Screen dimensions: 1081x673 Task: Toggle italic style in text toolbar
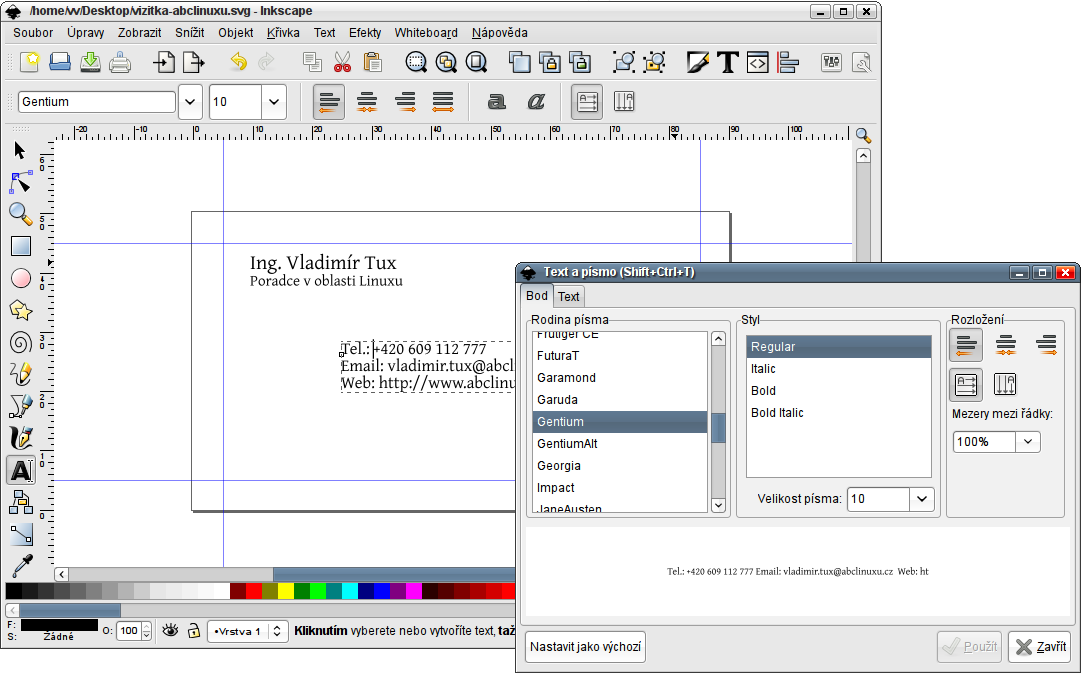click(x=536, y=102)
